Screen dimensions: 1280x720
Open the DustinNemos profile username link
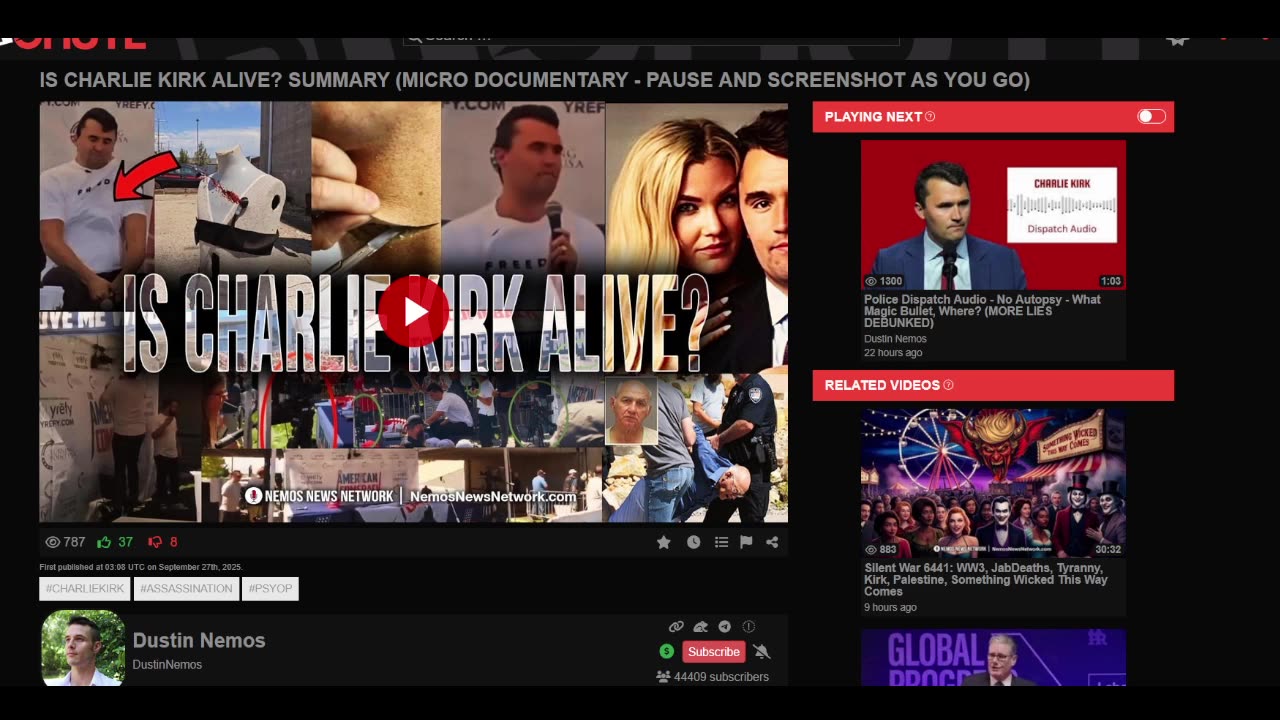[167, 665]
